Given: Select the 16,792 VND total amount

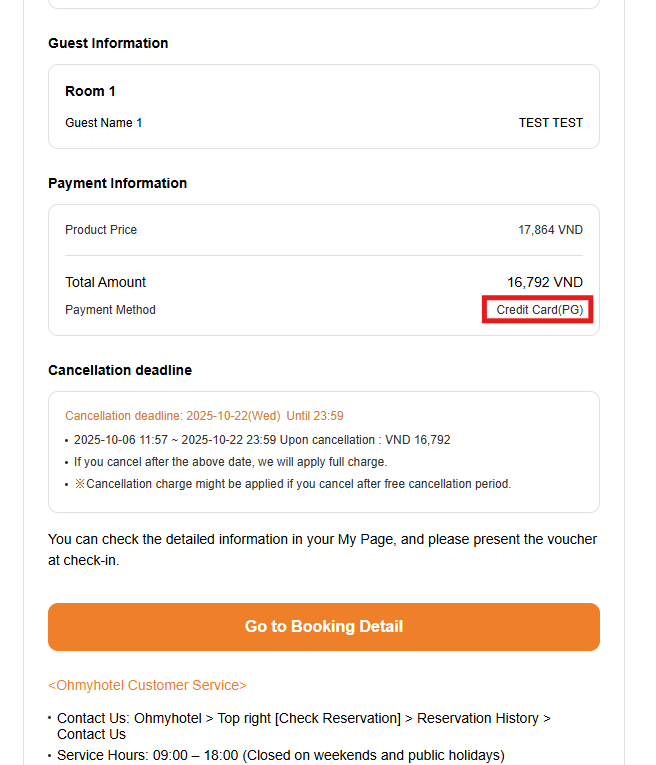Looking at the screenshot, I should pyautogui.click(x=544, y=282).
